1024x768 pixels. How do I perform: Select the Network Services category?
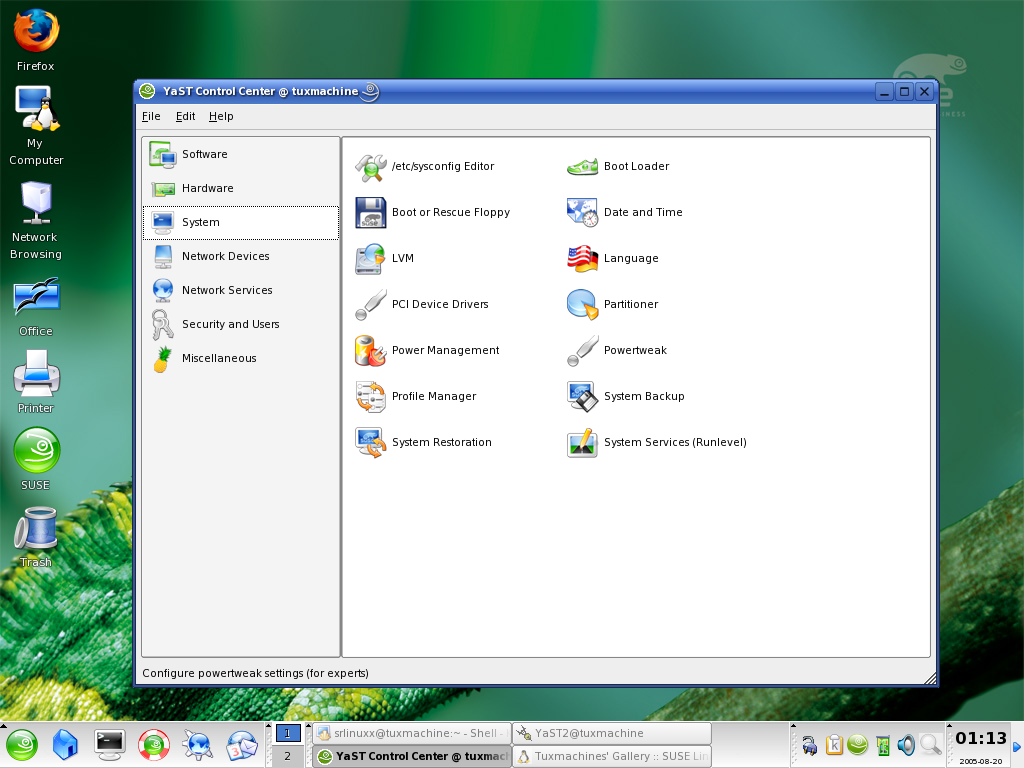tap(241, 290)
